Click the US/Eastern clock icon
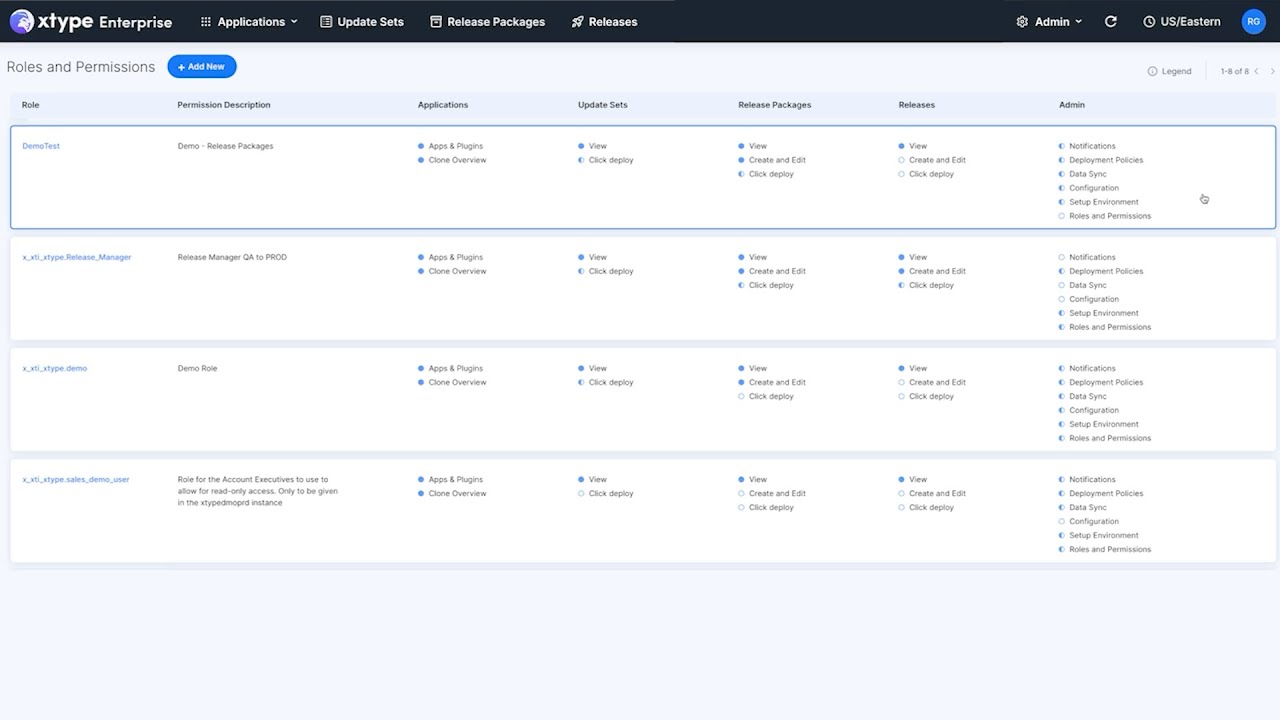This screenshot has height=720, width=1280. (x=1150, y=21)
